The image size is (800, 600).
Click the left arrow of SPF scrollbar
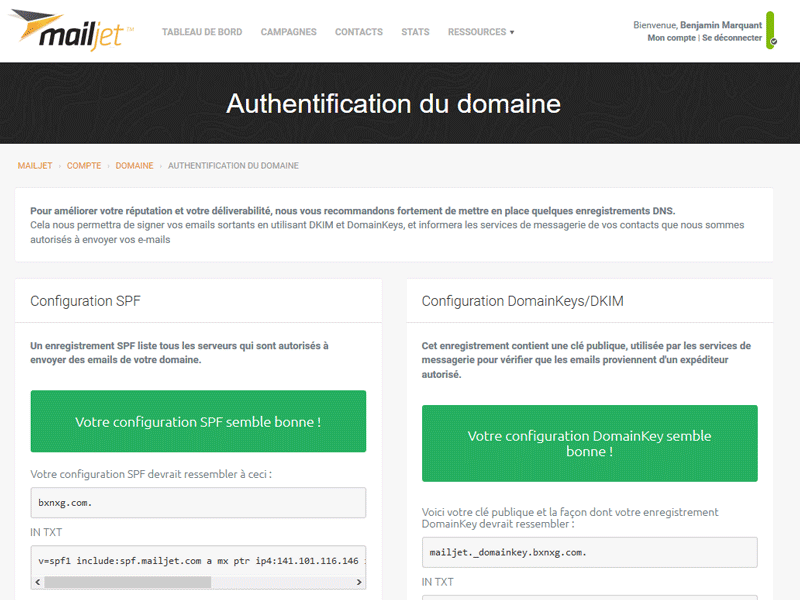[x=38, y=582]
